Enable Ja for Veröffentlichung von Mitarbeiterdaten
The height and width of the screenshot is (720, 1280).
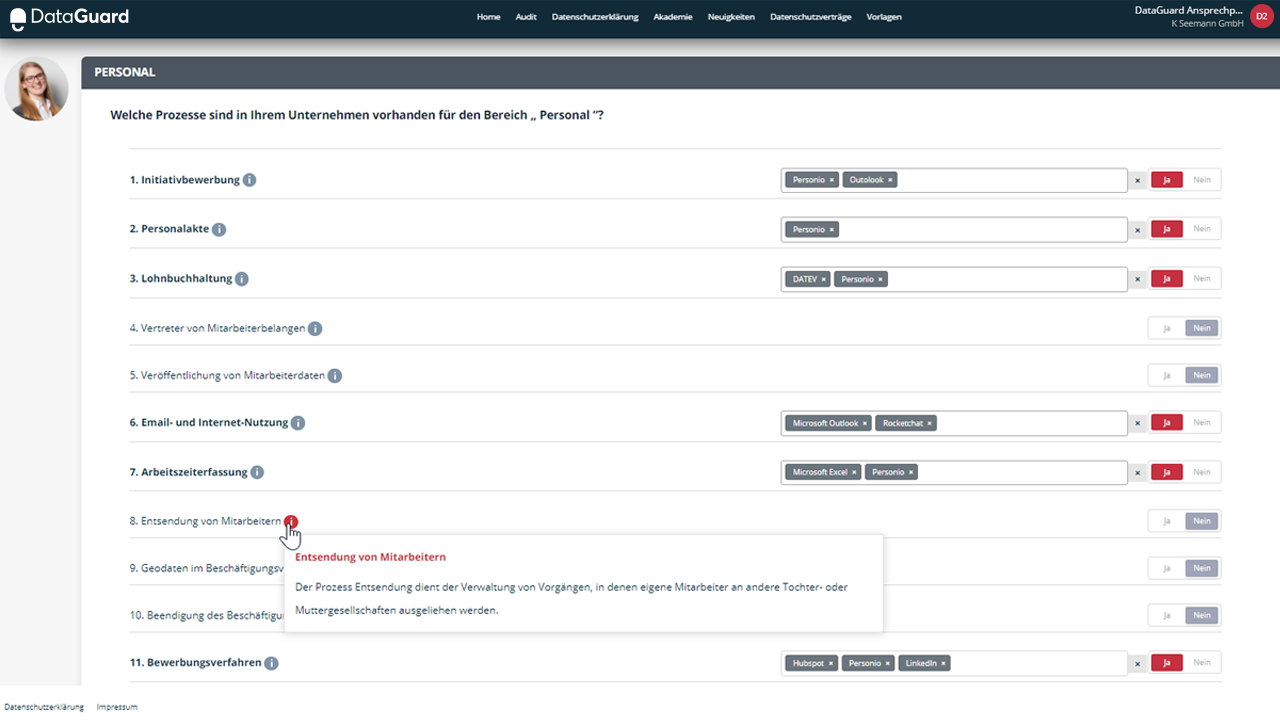pyautogui.click(x=1166, y=376)
